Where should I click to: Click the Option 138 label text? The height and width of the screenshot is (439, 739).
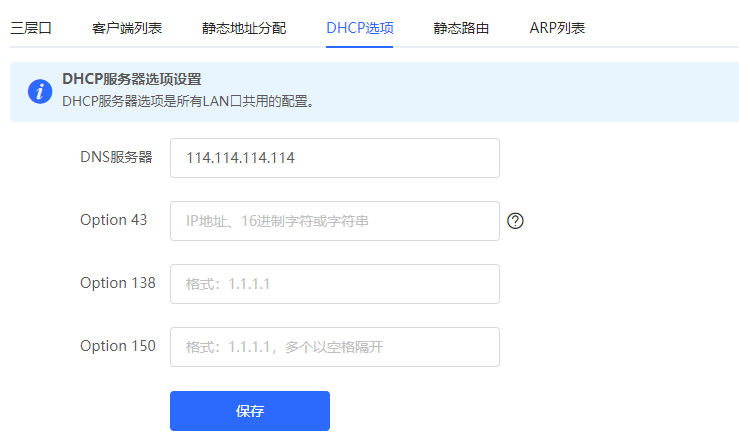117,283
